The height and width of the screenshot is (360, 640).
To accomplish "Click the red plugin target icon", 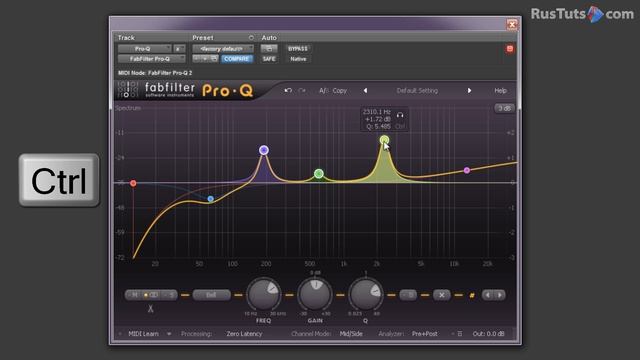I will click(510, 49).
